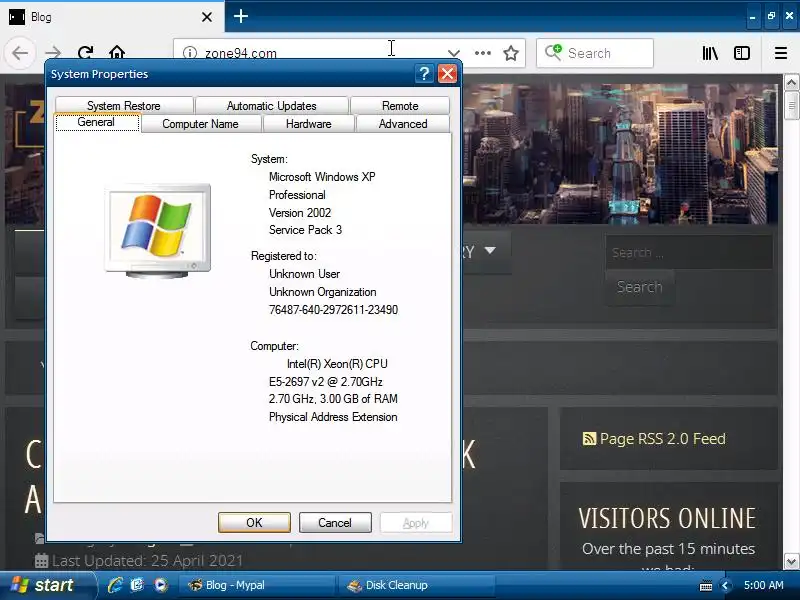Screen dimensions: 800x600
Task: Click the browser Search box
Action: [595, 53]
